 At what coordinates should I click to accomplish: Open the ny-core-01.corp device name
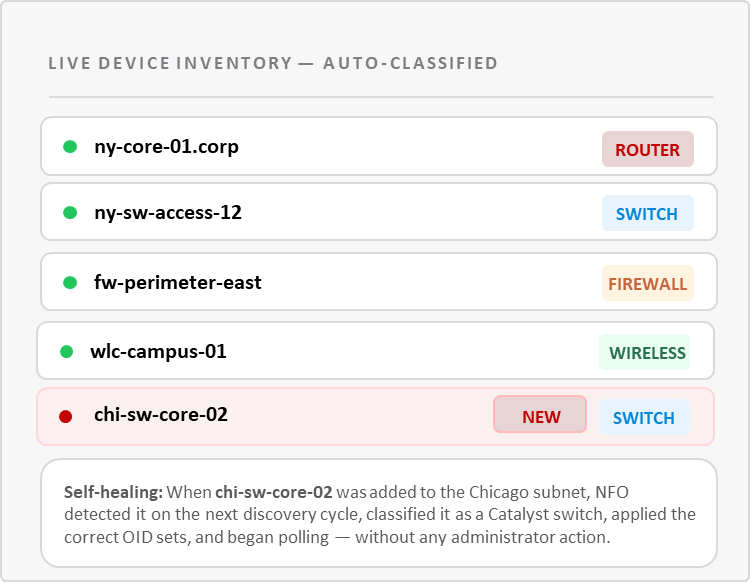click(x=166, y=147)
